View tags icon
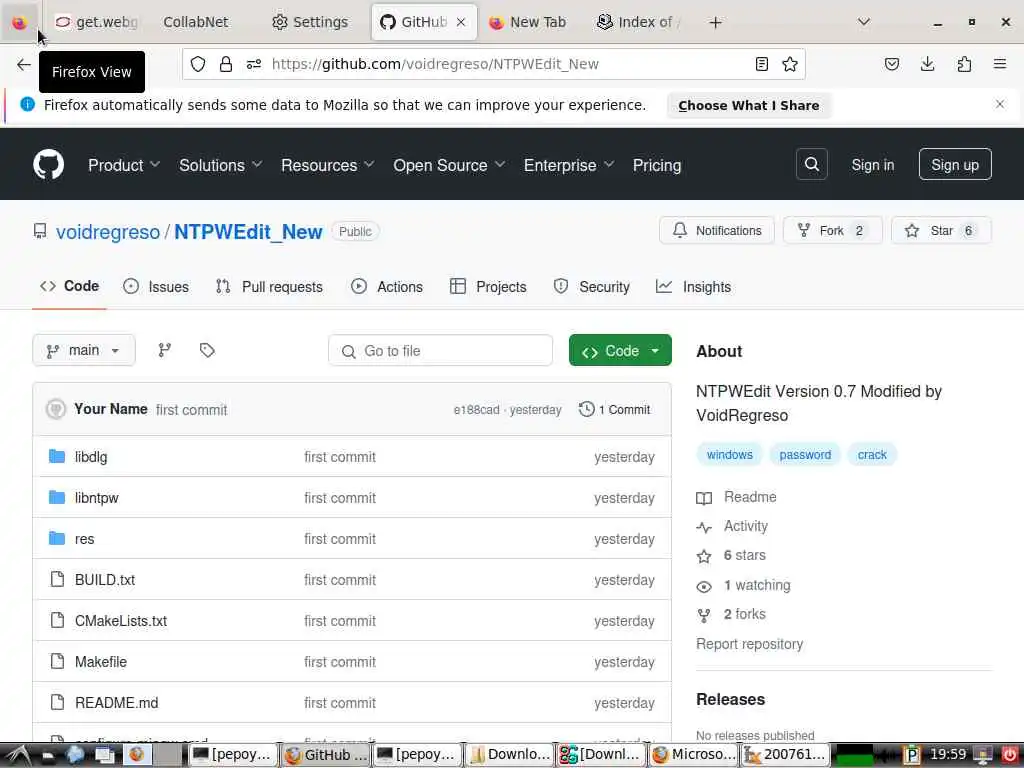The width and height of the screenshot is (1024, 768). click(207, 350)
